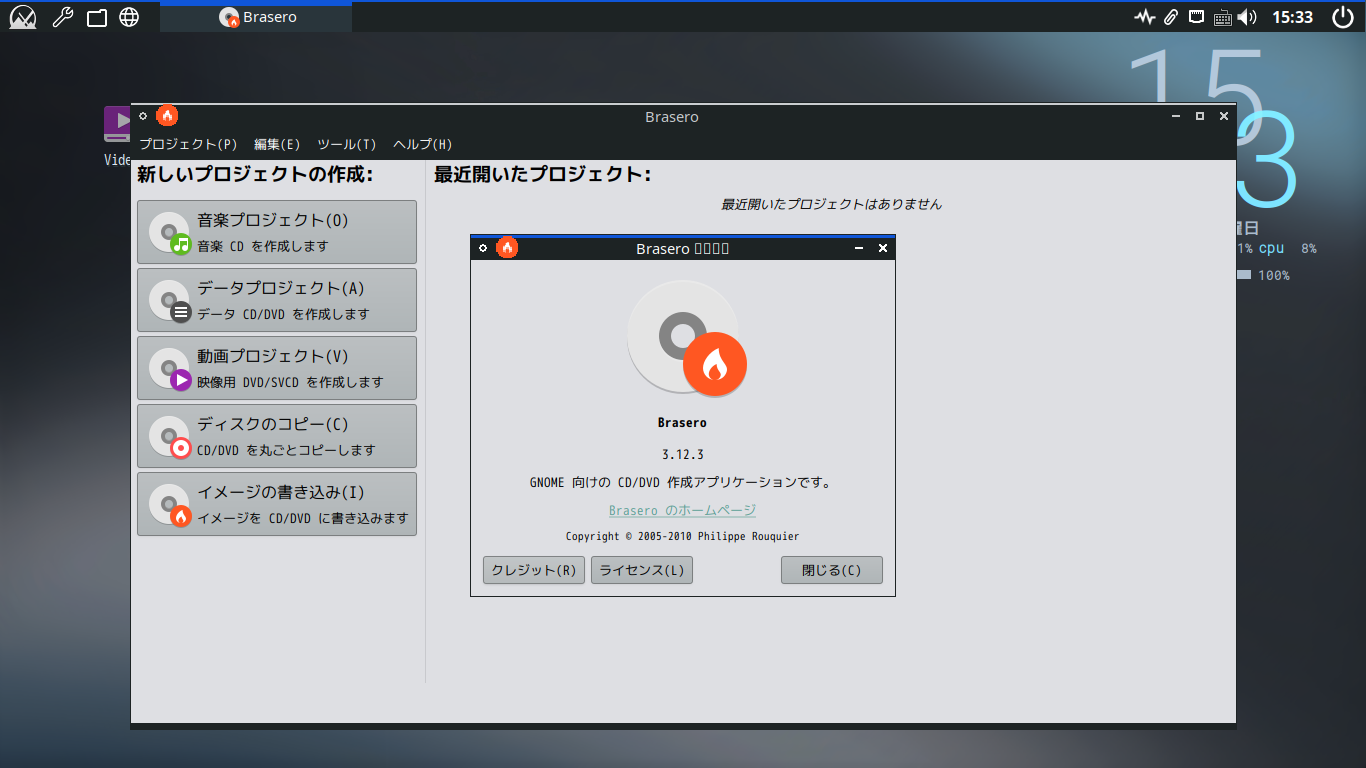Click the 最近開いたプロジェクト heading
The image size is (1366, 768).
[542, 175]
